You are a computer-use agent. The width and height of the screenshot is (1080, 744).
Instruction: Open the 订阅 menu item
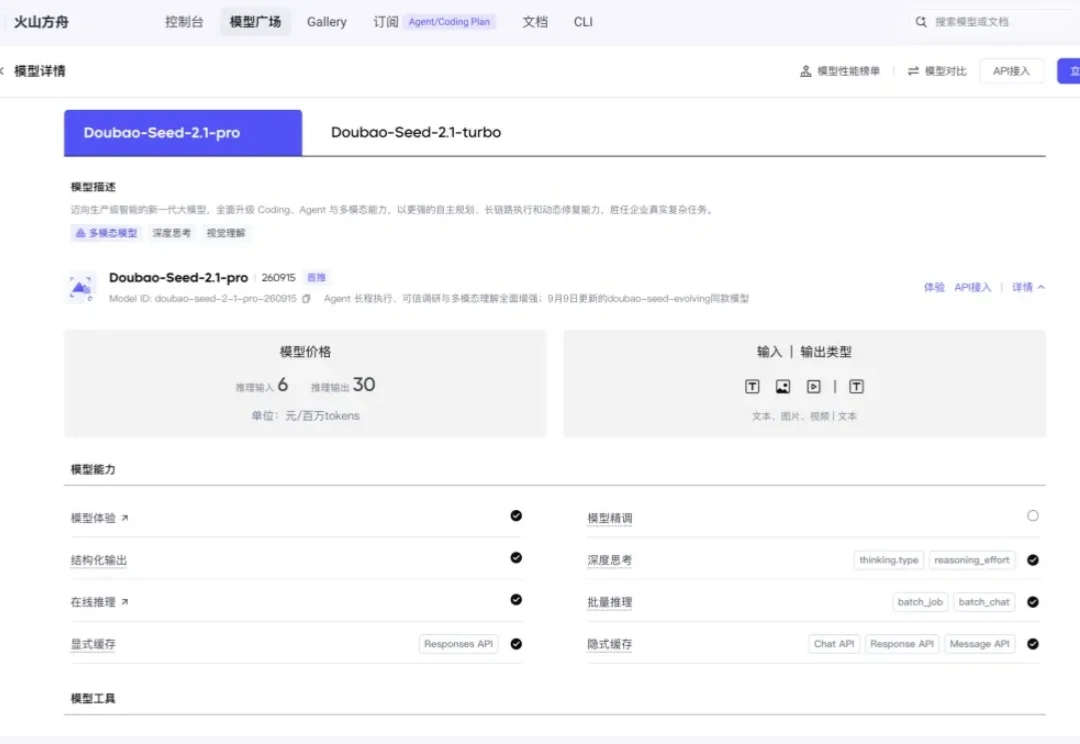(386, 22)
